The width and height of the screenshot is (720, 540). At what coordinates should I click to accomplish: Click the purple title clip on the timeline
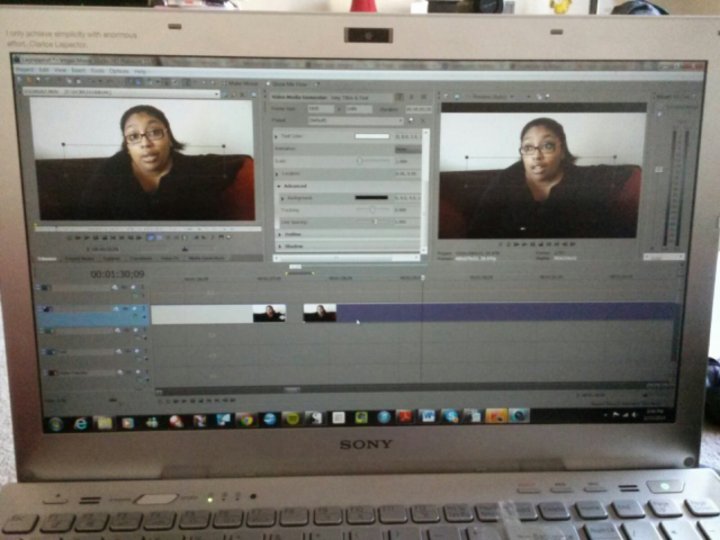pyautogui.click(x=500, y=312)
